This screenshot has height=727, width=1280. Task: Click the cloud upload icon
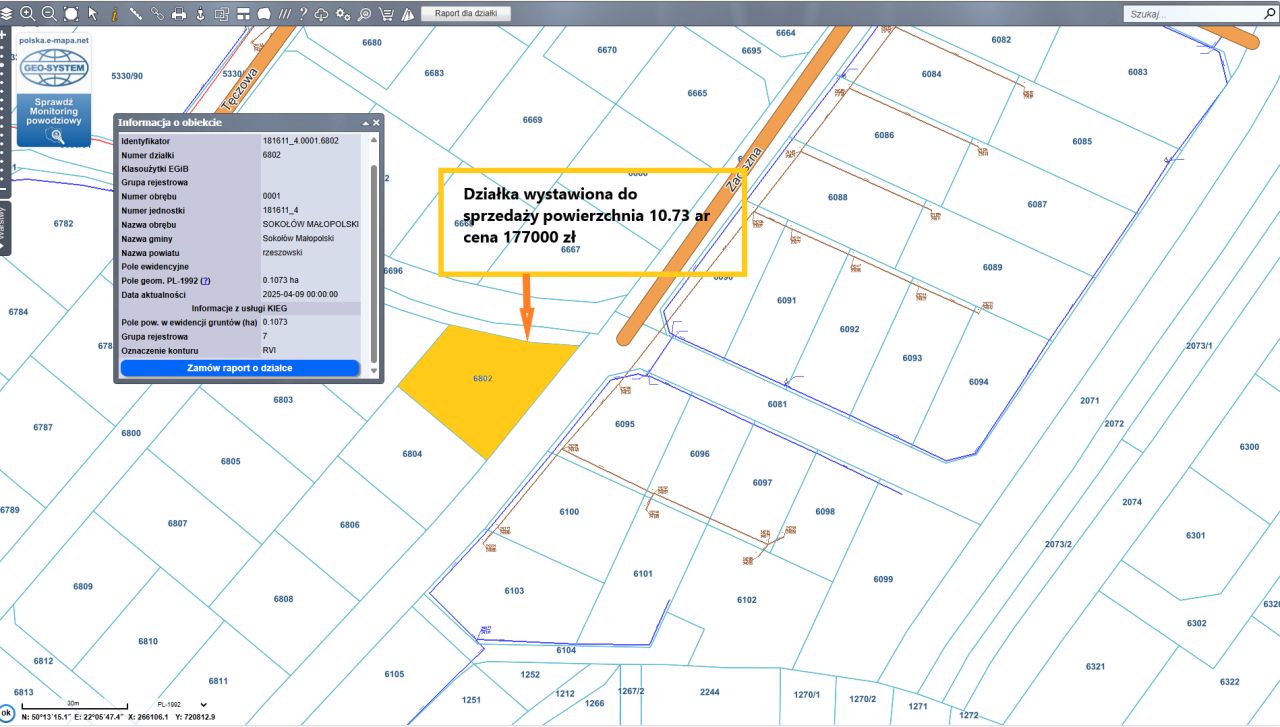321,14
